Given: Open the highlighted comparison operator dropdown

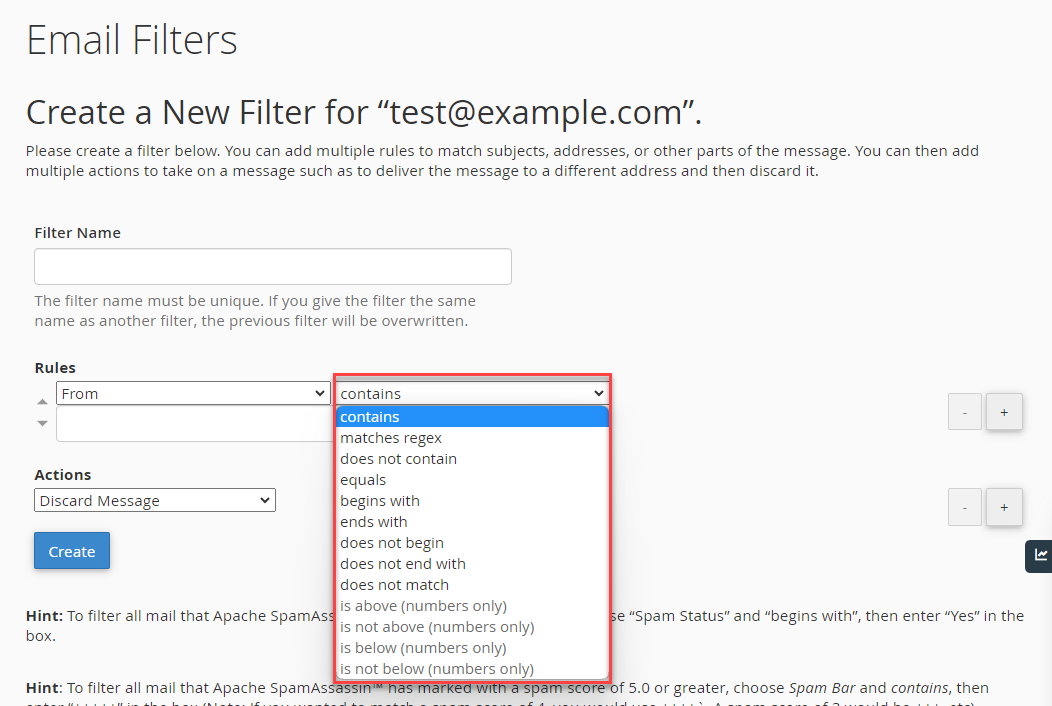Looking at the screenshot, I should coord(472,392).
